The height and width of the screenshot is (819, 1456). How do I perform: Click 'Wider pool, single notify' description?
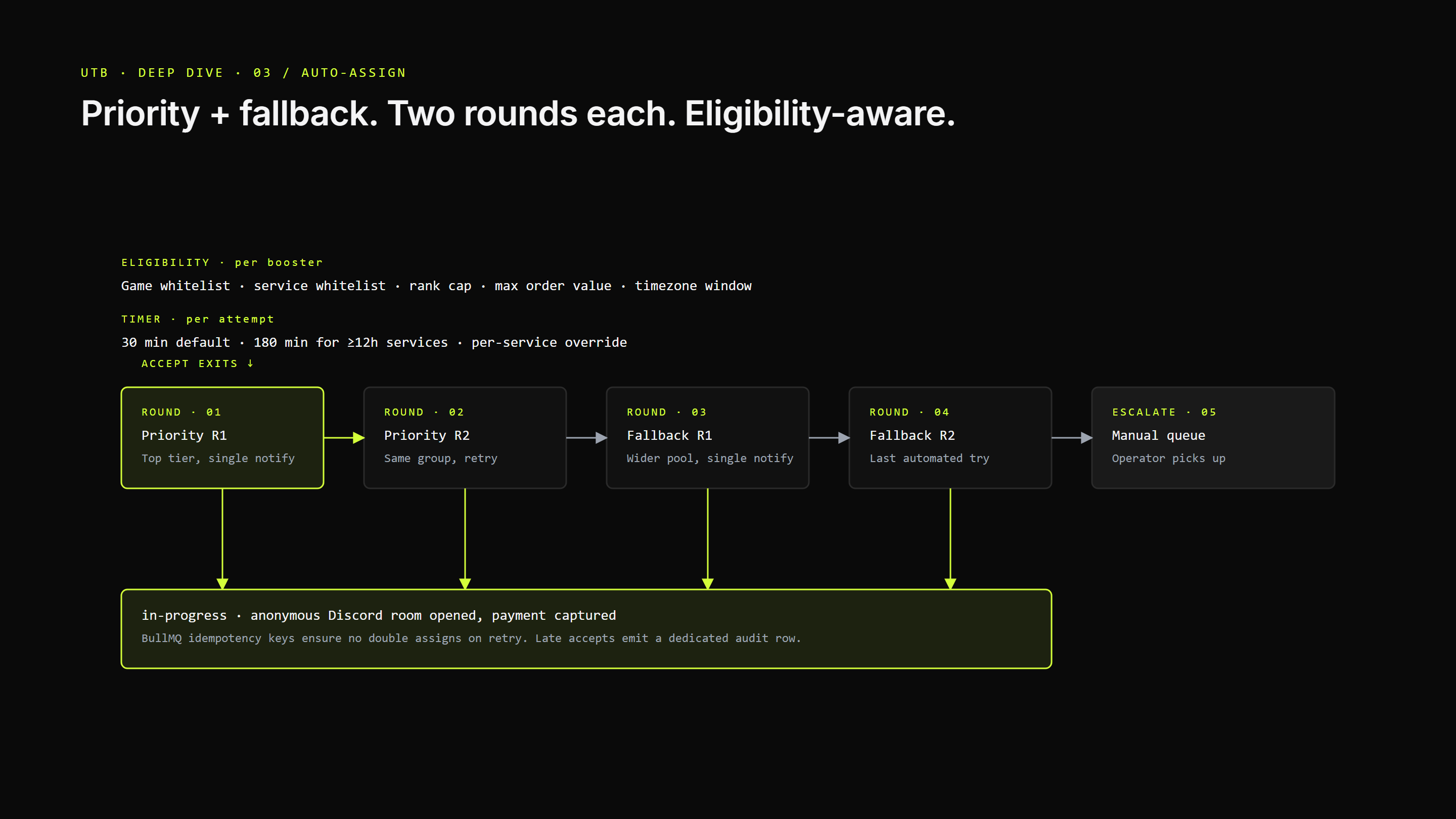point(710,459)
